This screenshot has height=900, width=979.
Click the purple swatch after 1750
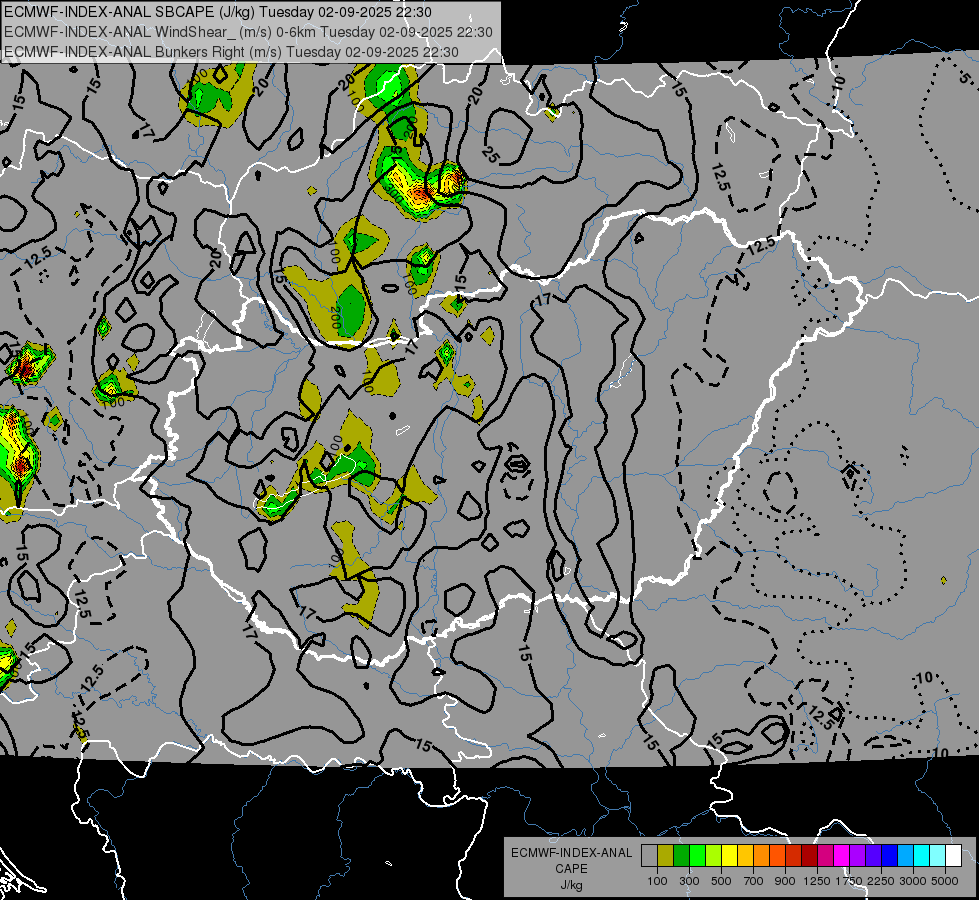(857, 856)
